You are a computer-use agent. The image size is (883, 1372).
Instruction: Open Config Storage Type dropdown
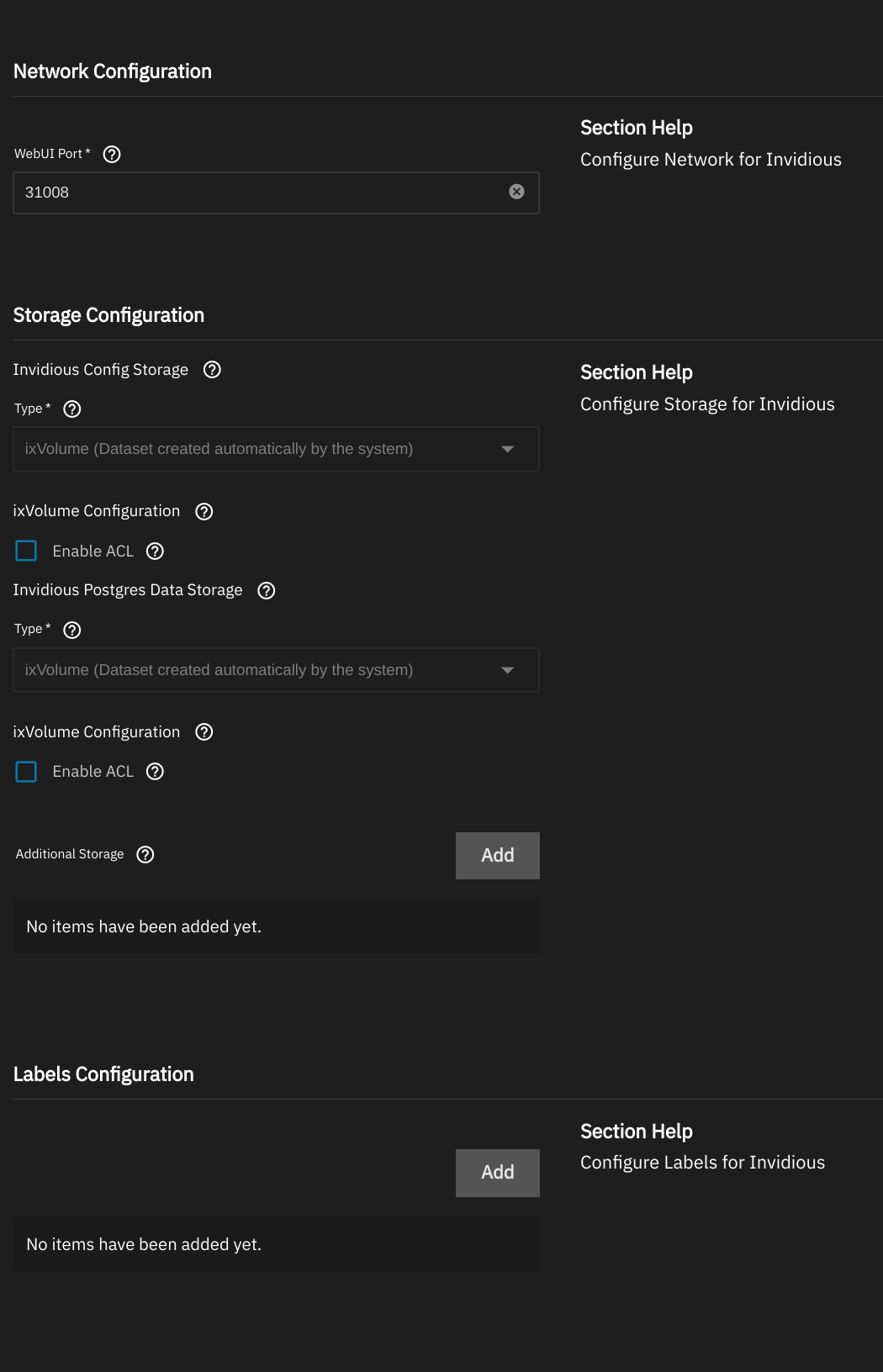[276, 449]
